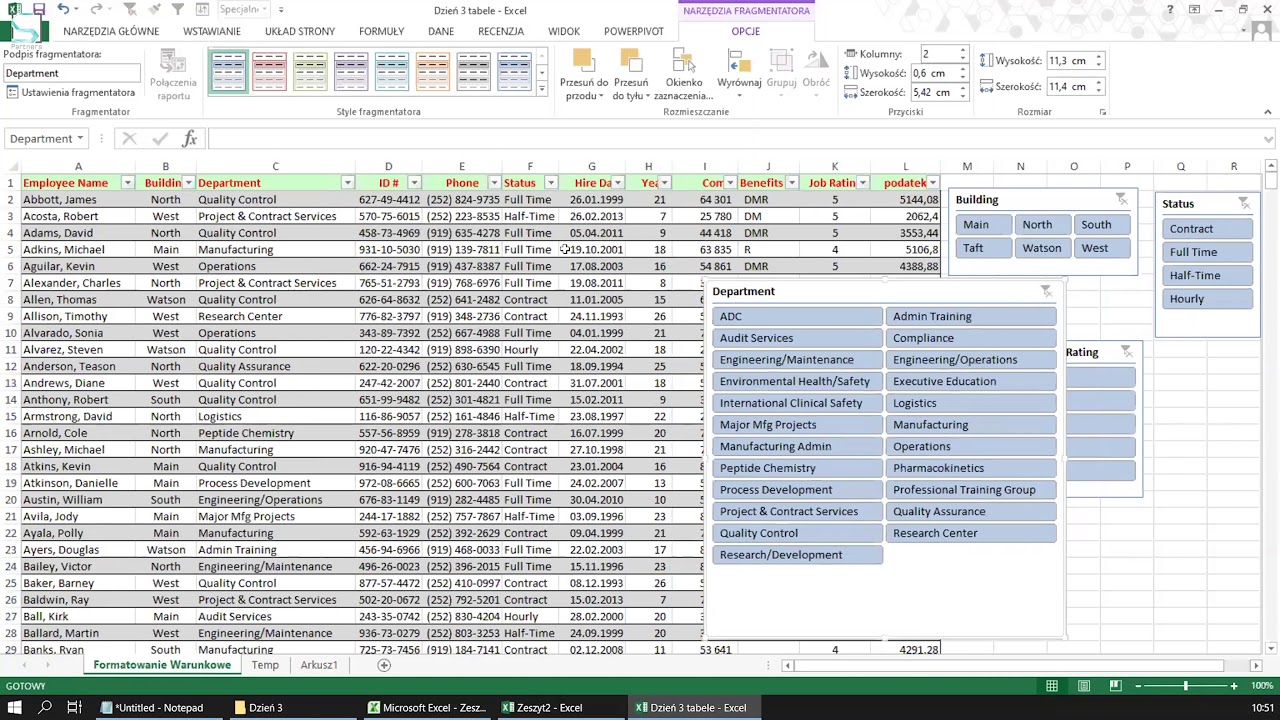The width and height of the screenshot is (1280, 720).
Task: Clear filter on the Building slicer
Action: click(1122, 199)
